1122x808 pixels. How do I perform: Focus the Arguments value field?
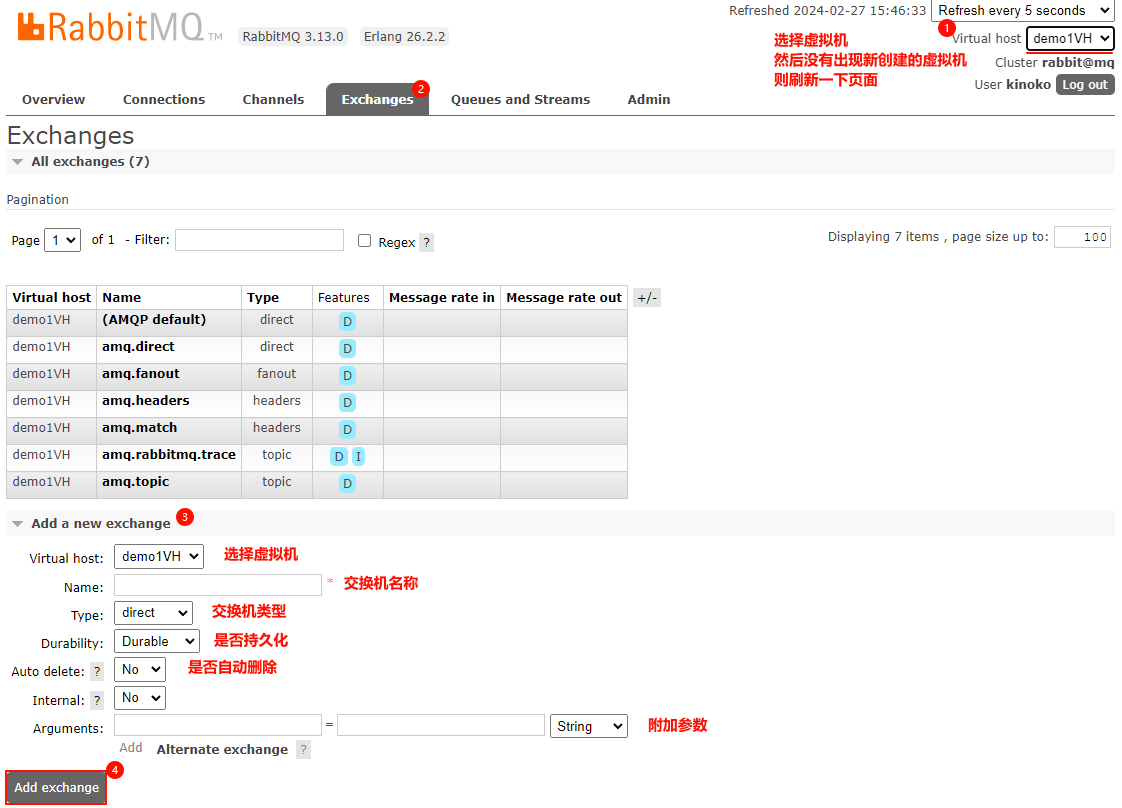click(441, 725)
